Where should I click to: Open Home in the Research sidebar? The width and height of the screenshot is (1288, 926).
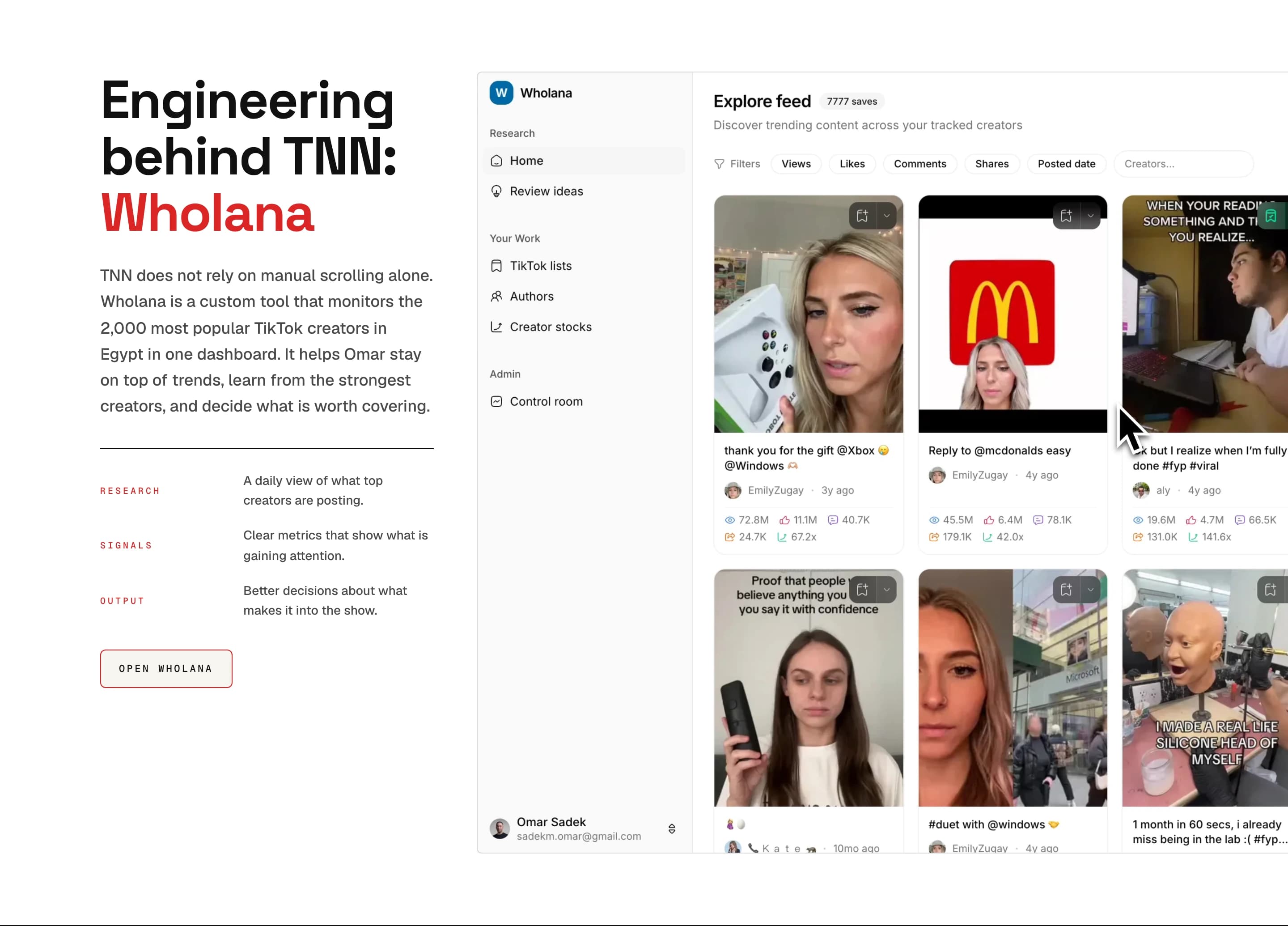tap(585, 161)
